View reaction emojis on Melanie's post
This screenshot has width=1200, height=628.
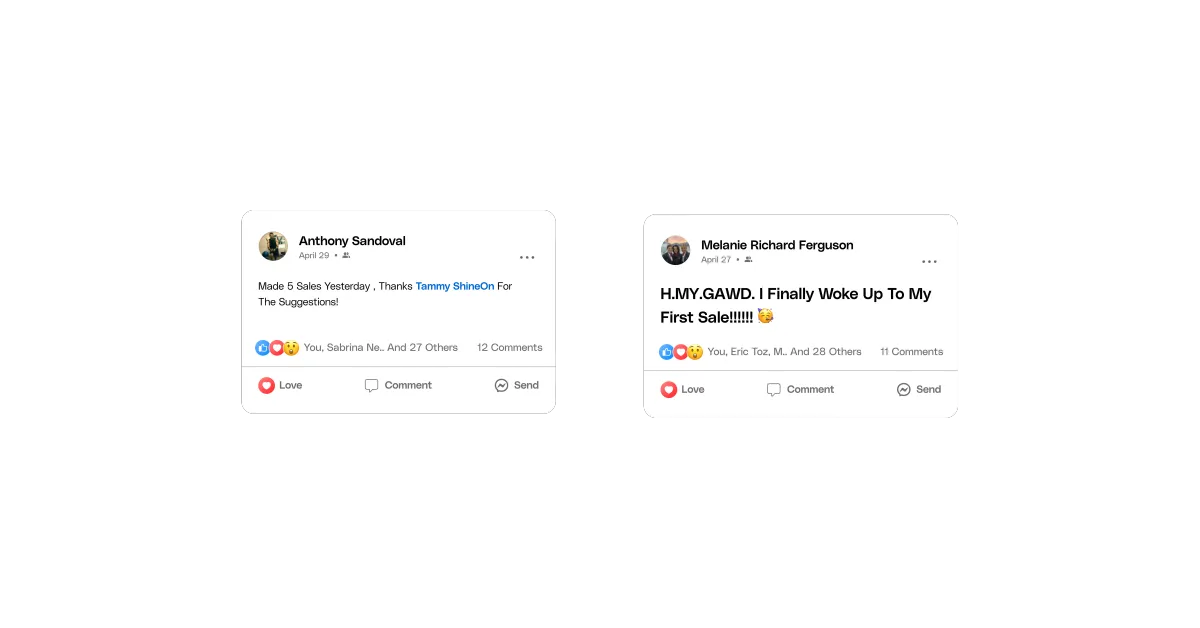point(680,352)
